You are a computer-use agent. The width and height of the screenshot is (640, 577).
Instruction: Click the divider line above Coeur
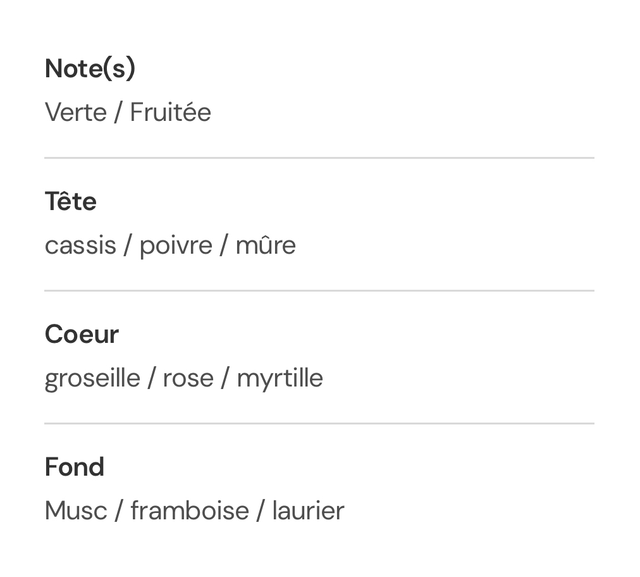319,291
